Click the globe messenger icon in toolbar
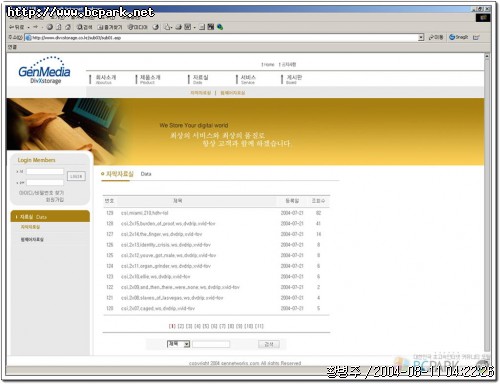500x384 pixels. click(x=220, y=27)
